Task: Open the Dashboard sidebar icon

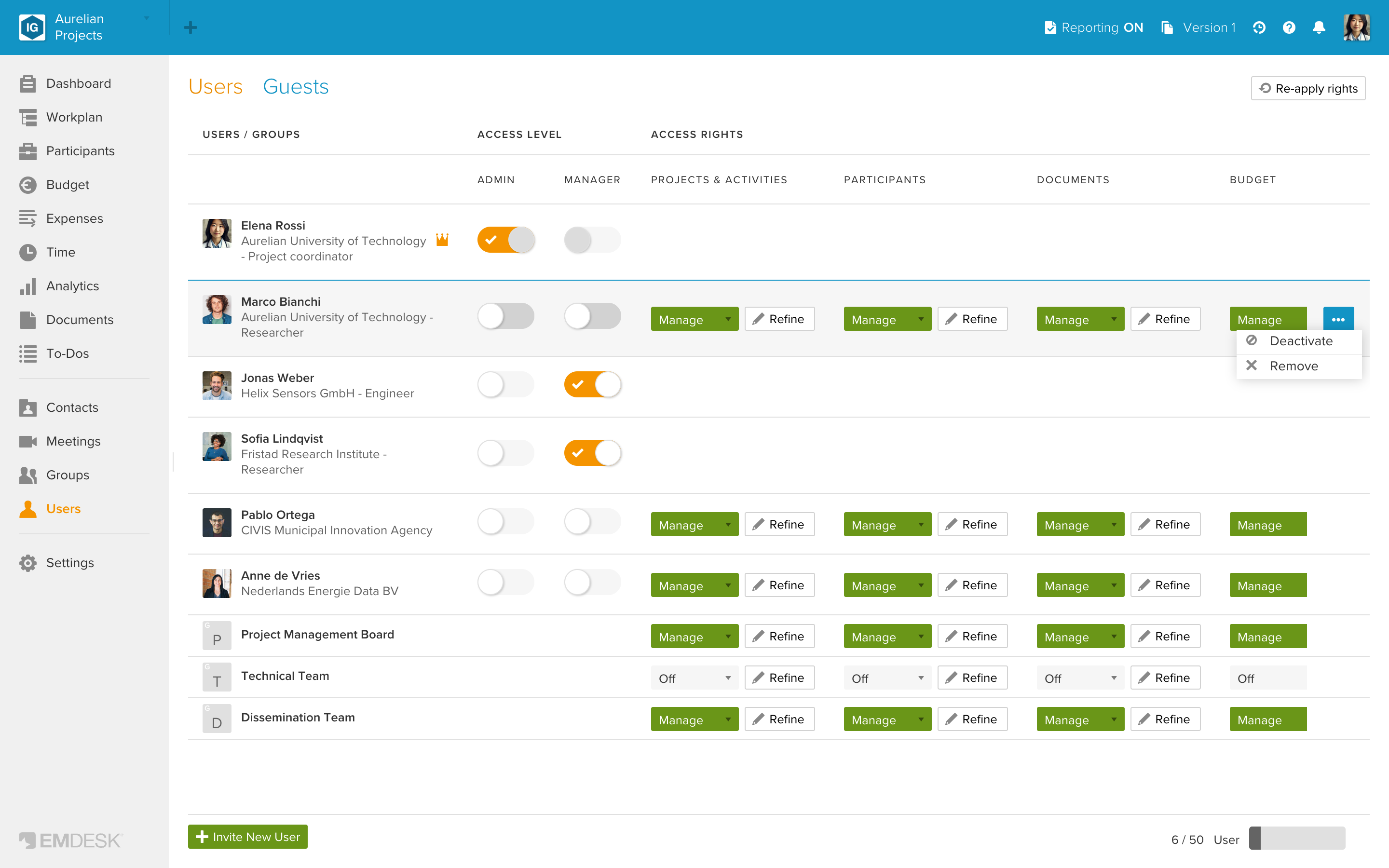Action: coord(27,84)
